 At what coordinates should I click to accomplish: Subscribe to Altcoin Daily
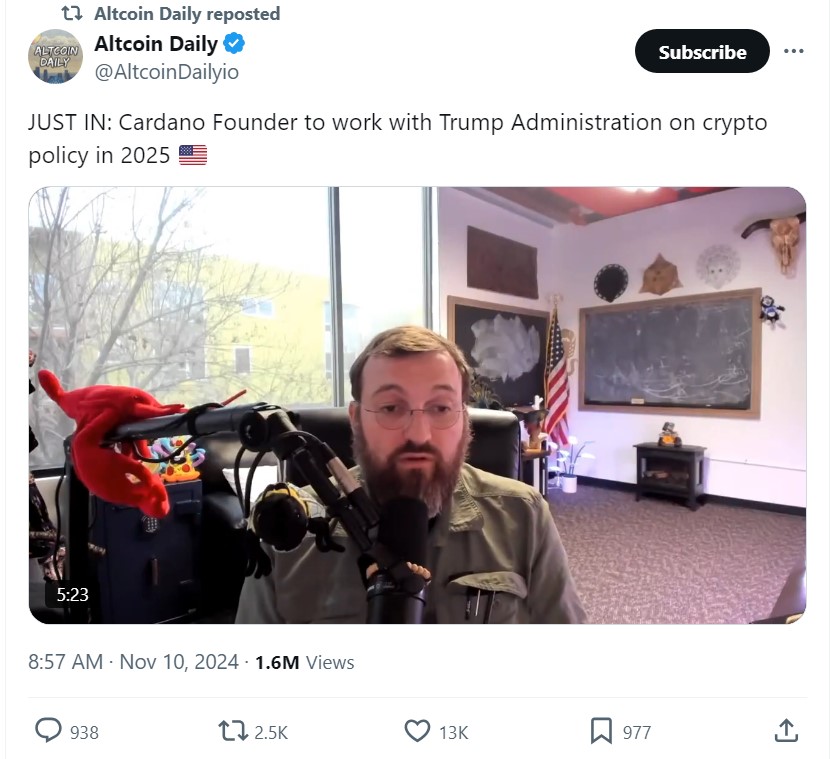point(702,51)
